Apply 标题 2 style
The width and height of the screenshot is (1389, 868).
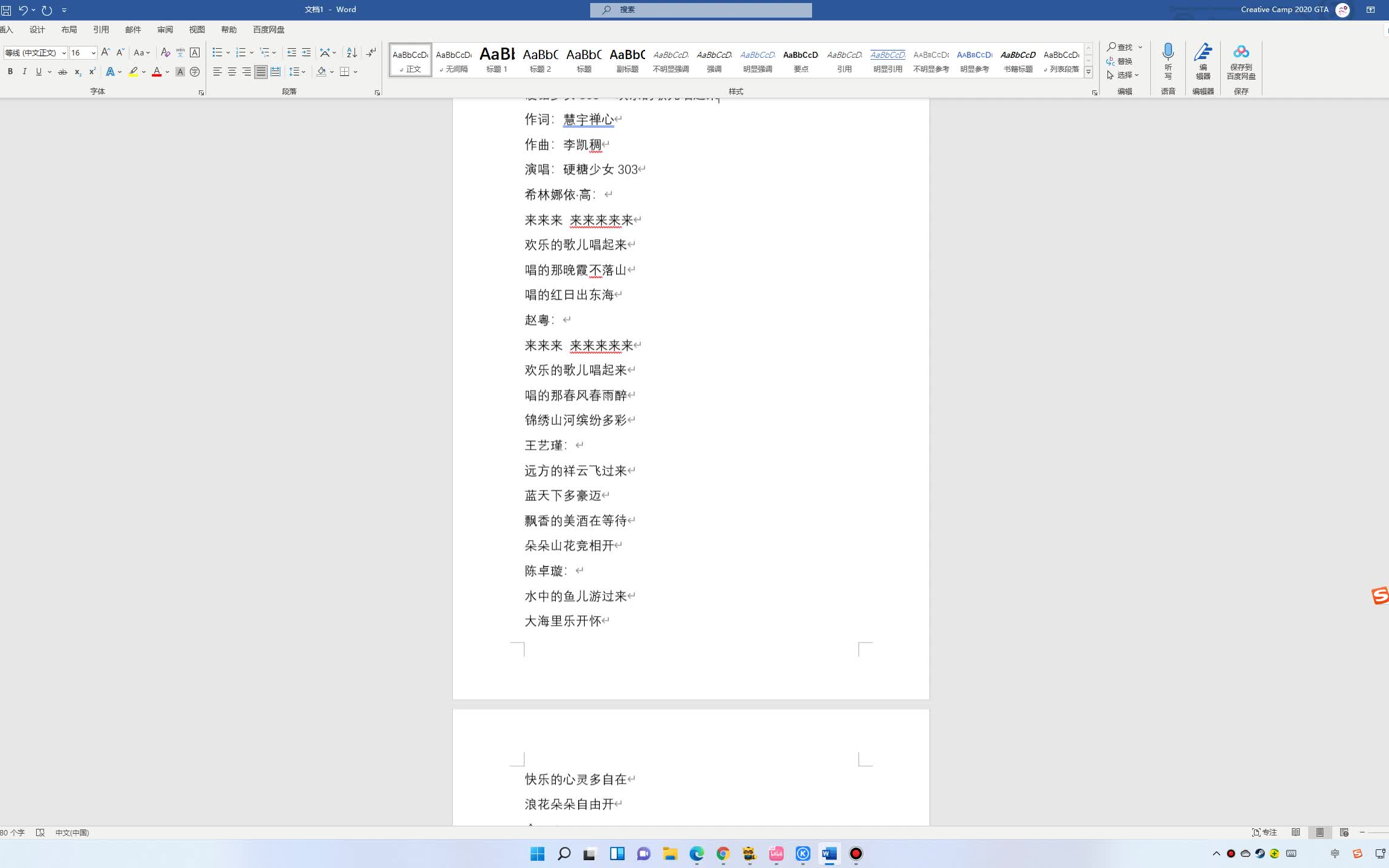[540, 60]
